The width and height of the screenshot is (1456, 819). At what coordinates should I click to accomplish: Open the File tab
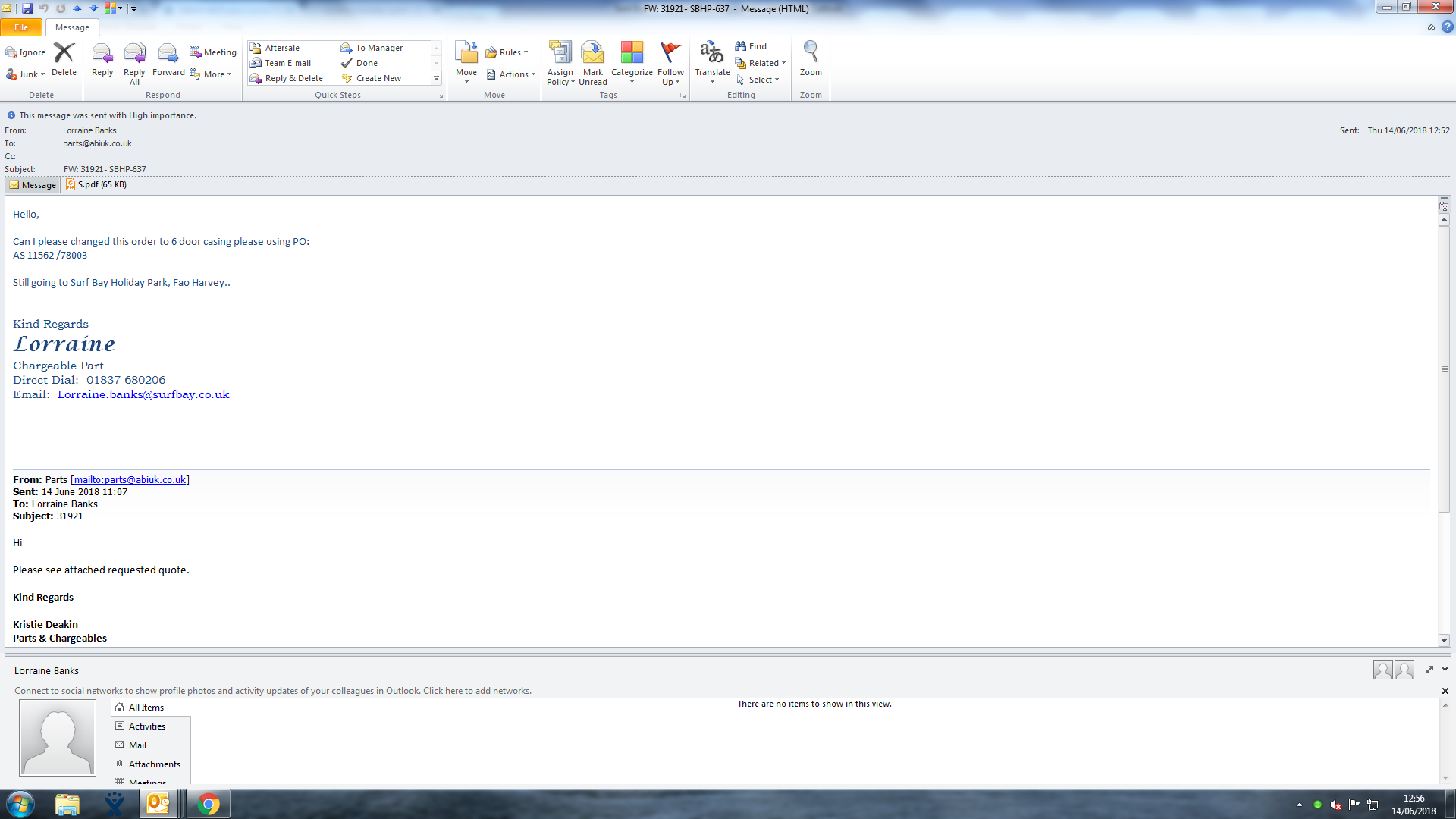pyautogui.click(x=21, y=27)
